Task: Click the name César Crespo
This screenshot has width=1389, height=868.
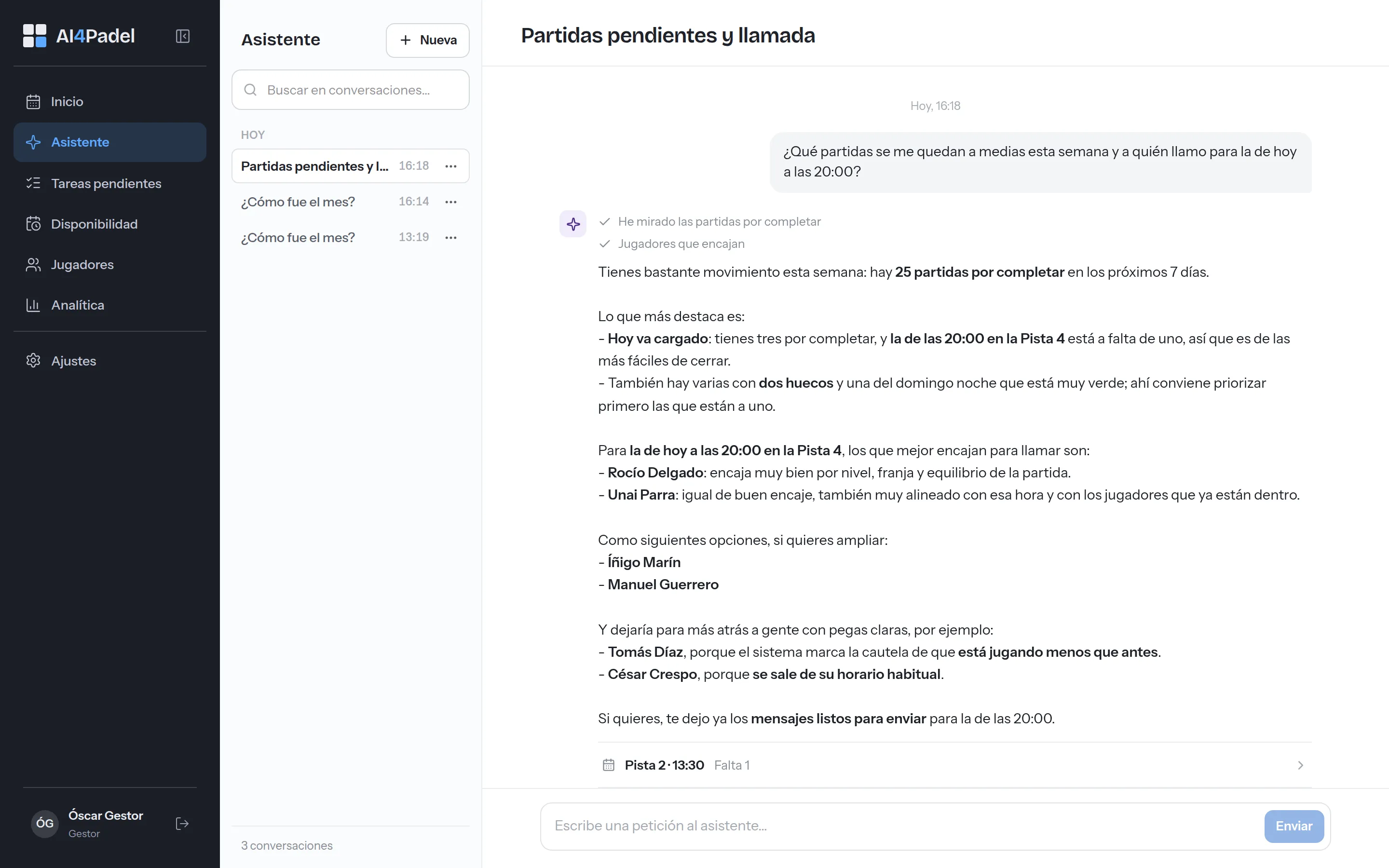Action: (652, 674)
